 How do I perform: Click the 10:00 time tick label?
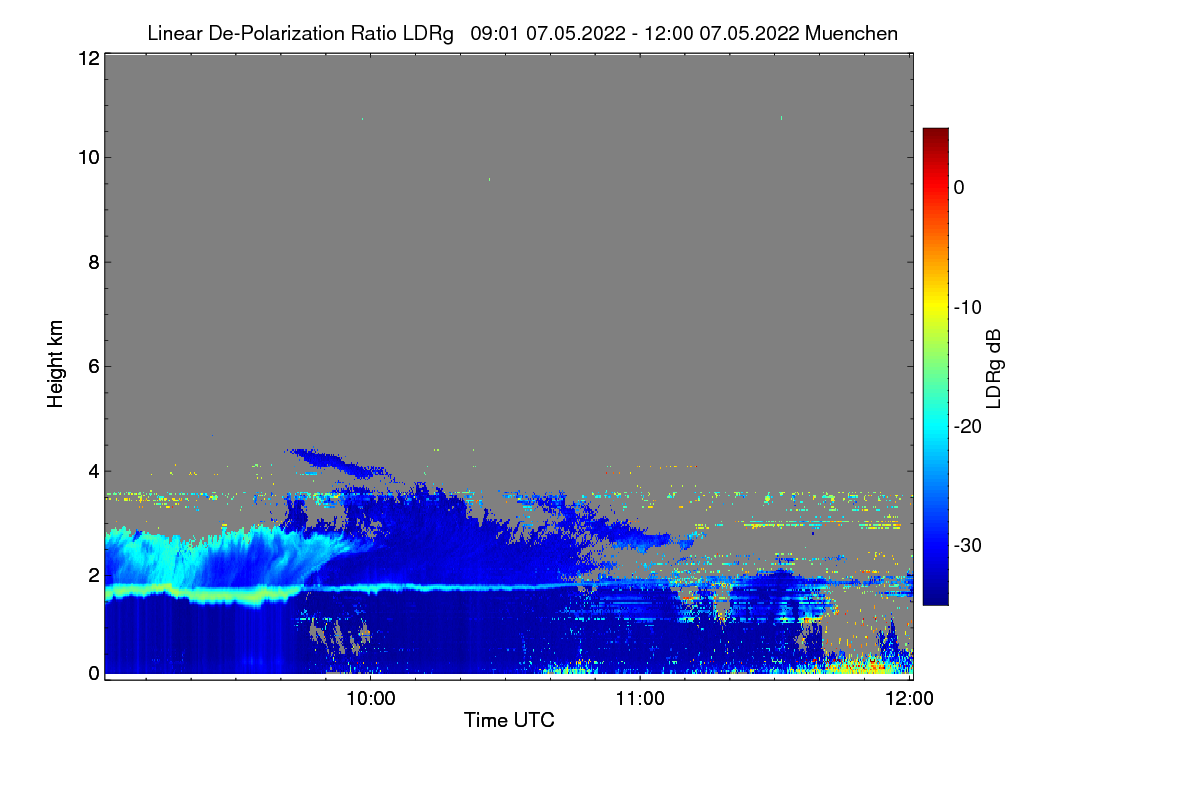(x=370, y=698)
